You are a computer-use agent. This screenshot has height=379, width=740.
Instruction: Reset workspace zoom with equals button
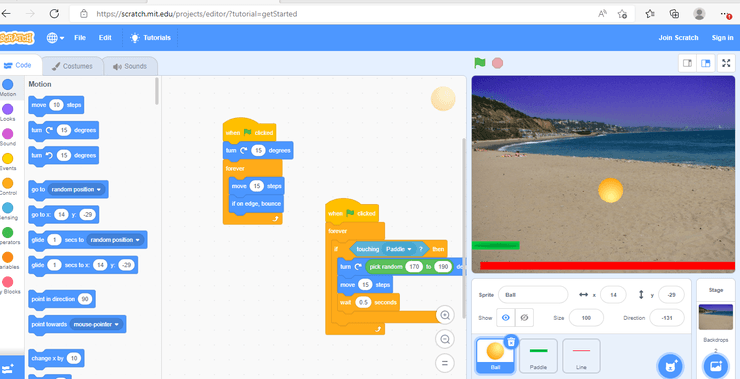coord(445,363)
